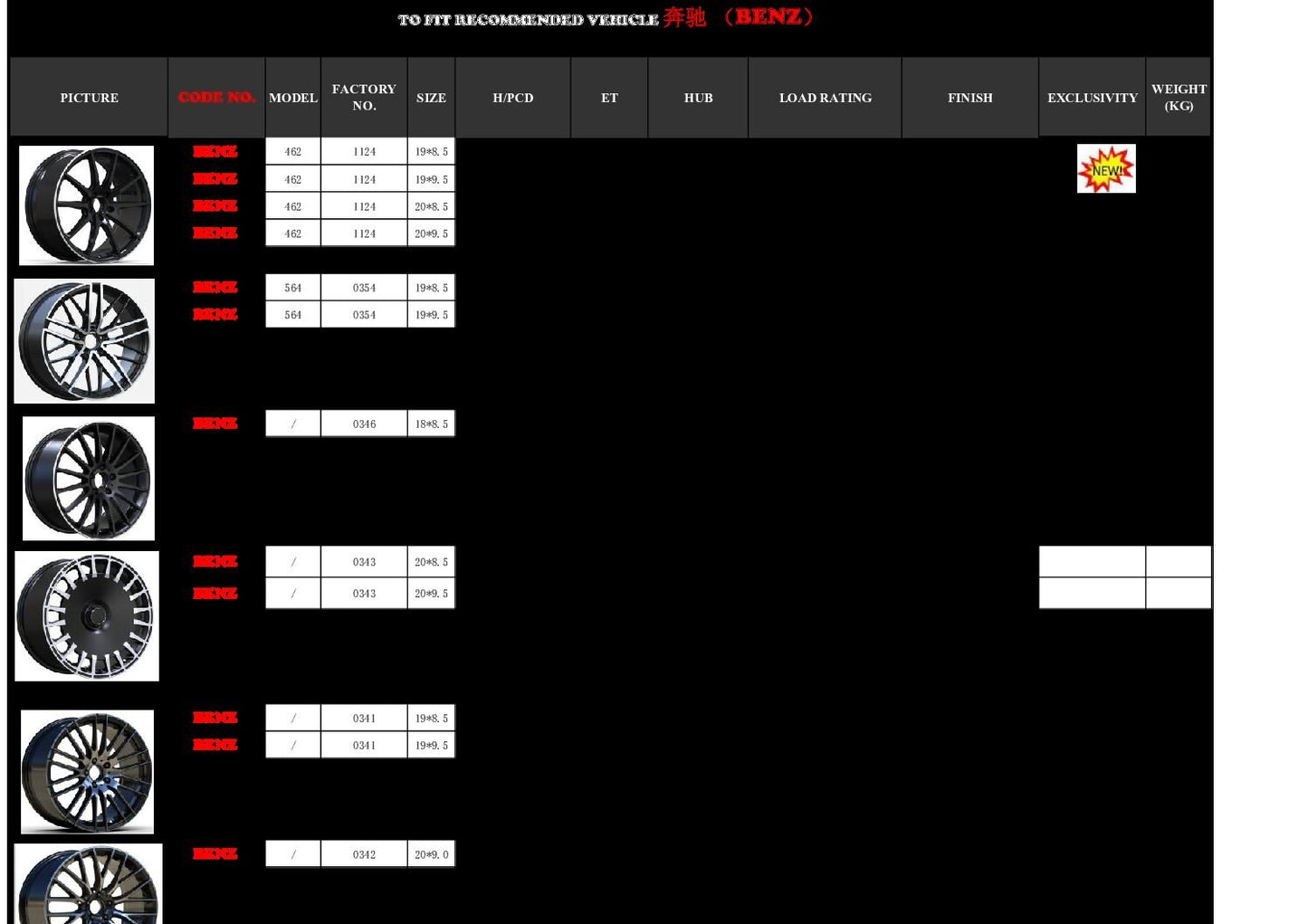Click factory no. 0341 in the 19*8.5 row
This screenshot has width=1308, height=924.
point(364,719)
